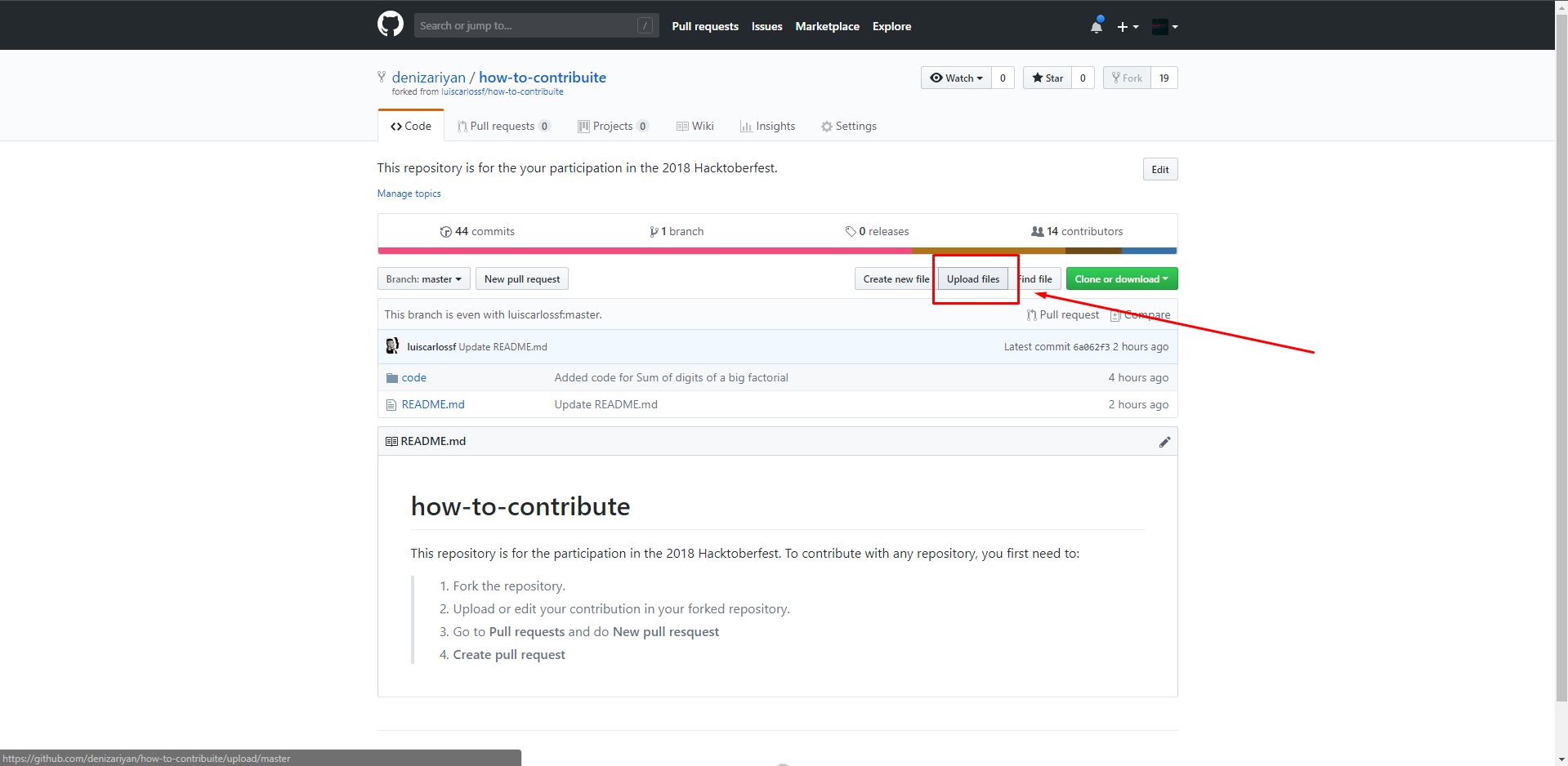Open Pull requests in top navigation
The height and width of the screenshot is (766, 1568).
[705, 26]
